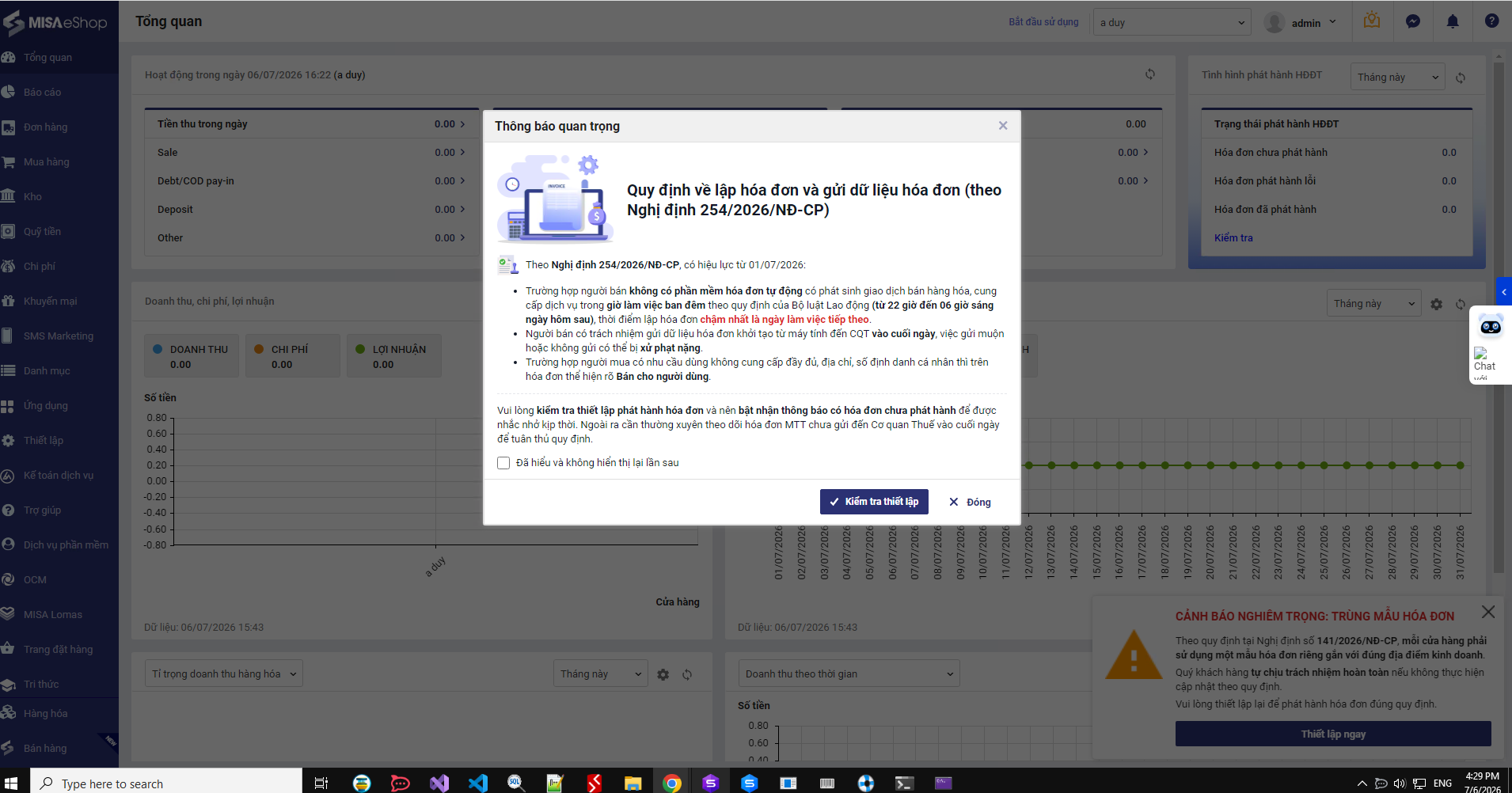Refresh the 'Tỉ trọng doanh thu hàng hóa' chart
Image resolution: width=1512 pixels, height=793 pixels.
click(x=687, y=674)
